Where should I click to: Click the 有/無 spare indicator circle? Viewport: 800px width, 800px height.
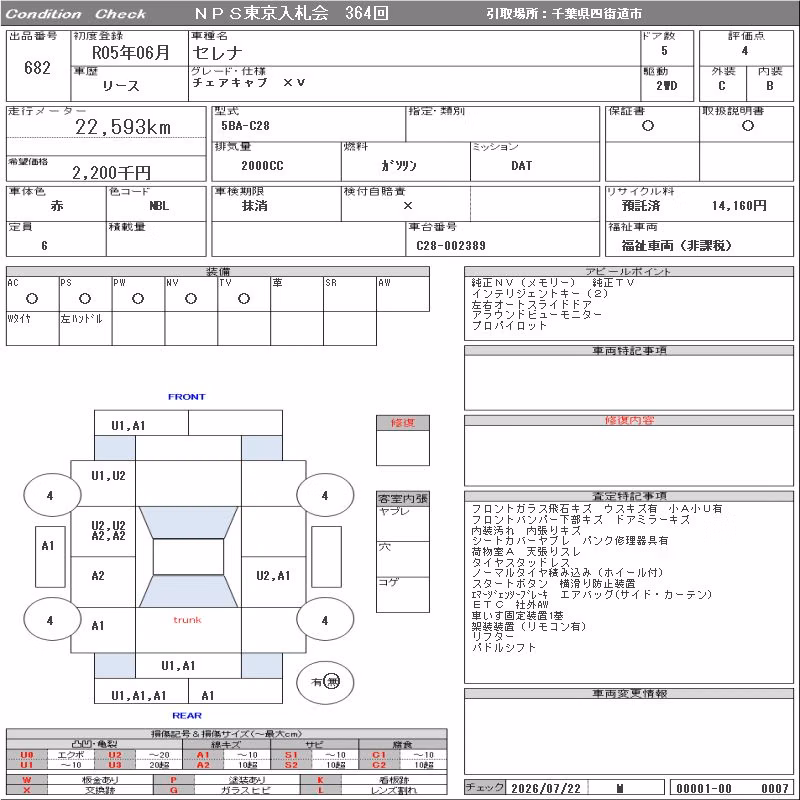[325, 682]
